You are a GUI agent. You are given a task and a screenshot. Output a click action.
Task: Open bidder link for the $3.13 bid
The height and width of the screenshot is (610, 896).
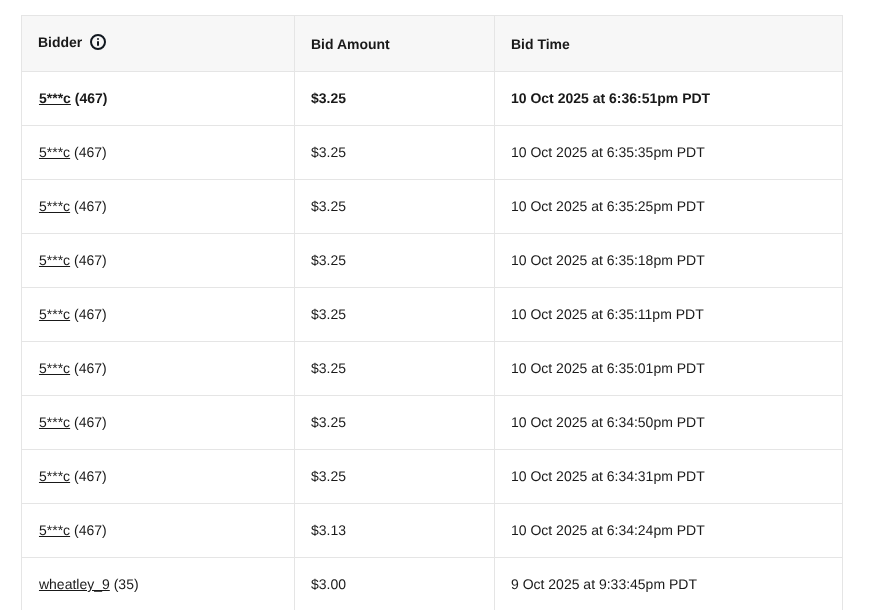pyautogui.click(x=55, y=531)
